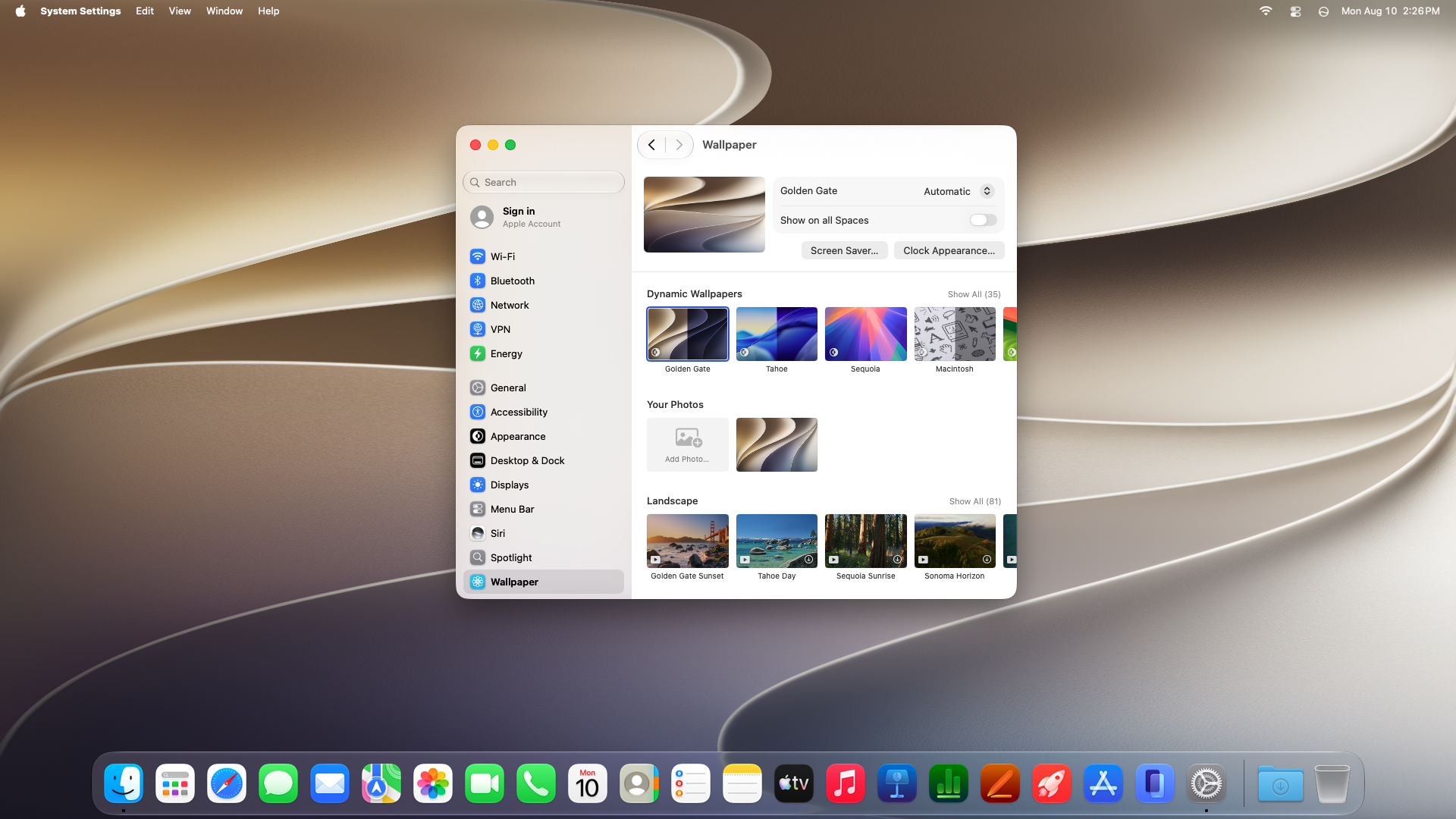Open Desktop & Dock icon
The height and width of the screenshot is (819, 1456).
coord(478,460)
